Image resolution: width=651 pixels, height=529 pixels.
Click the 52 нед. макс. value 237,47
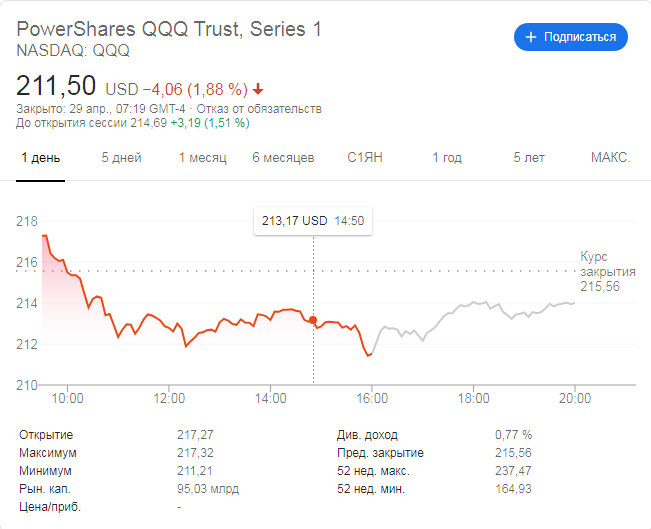tap(514, 471)
